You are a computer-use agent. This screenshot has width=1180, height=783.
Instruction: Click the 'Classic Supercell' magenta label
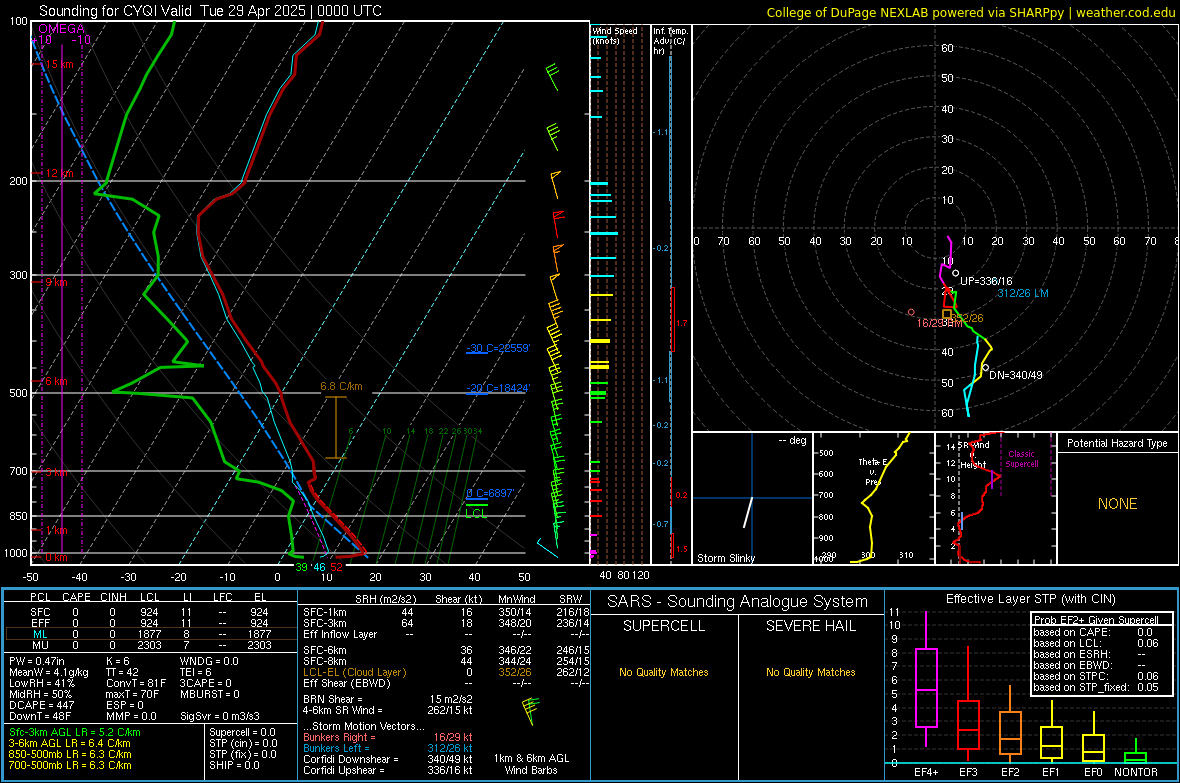[1022, 459]
